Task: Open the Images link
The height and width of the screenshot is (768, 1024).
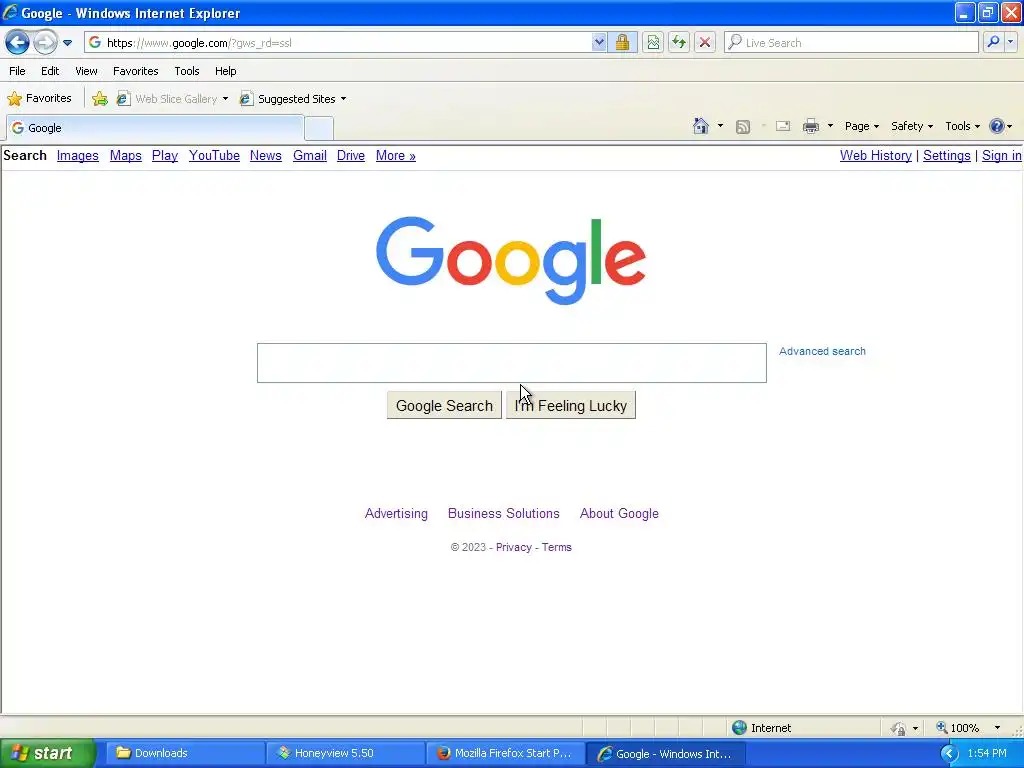Action: point(78,155)
